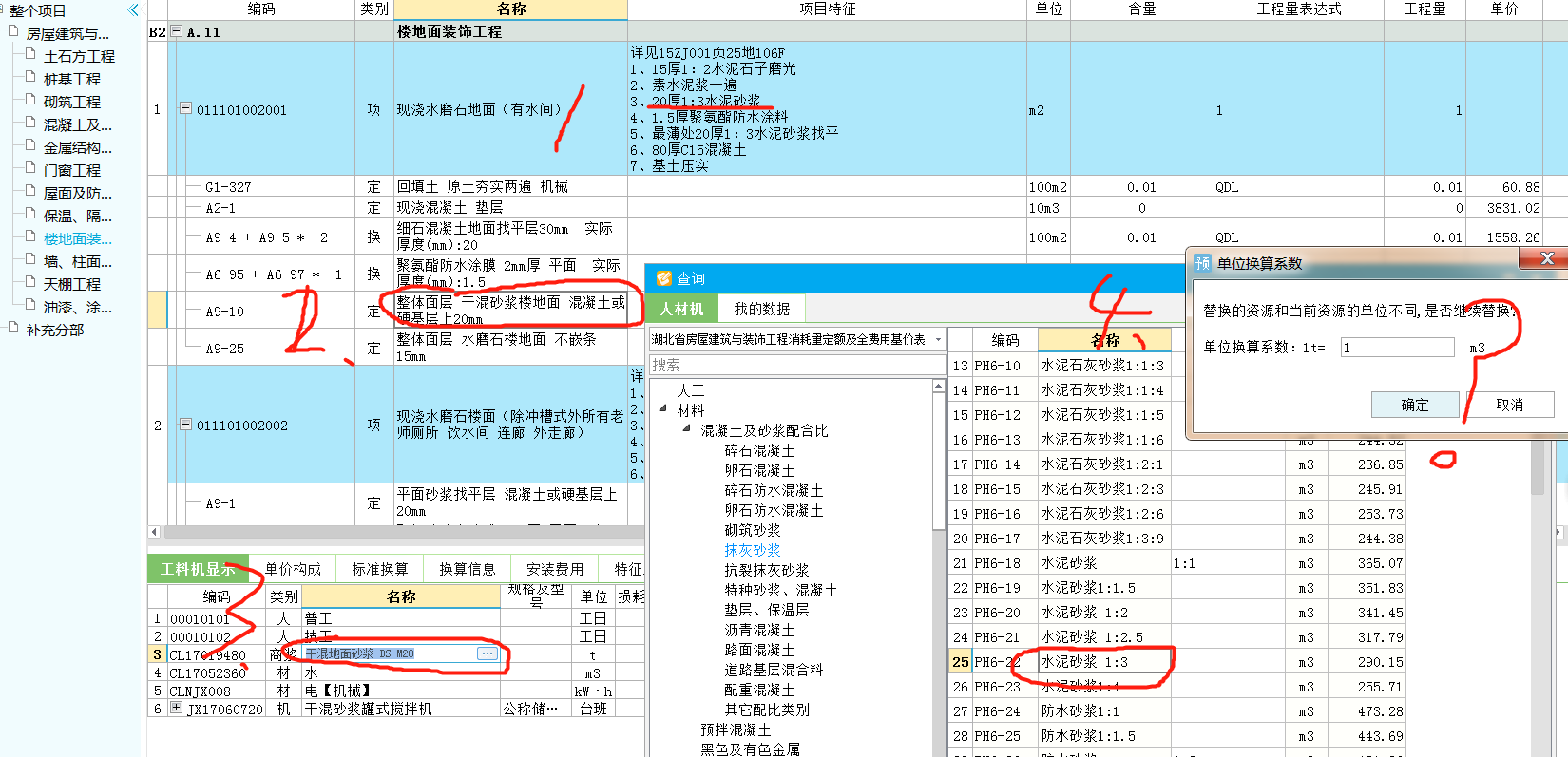Viewport: 1568px width, 757px height.
Task: Click the page icon beside 补充分部
Action: point(13,328)
